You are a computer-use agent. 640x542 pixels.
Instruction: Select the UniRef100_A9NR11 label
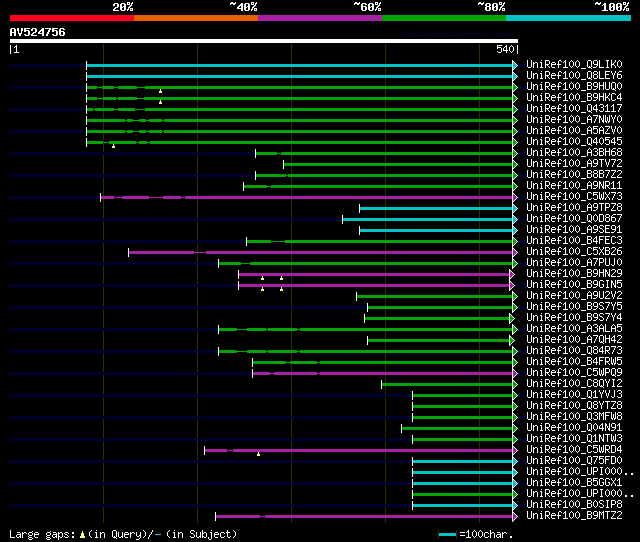coord(574,186)
